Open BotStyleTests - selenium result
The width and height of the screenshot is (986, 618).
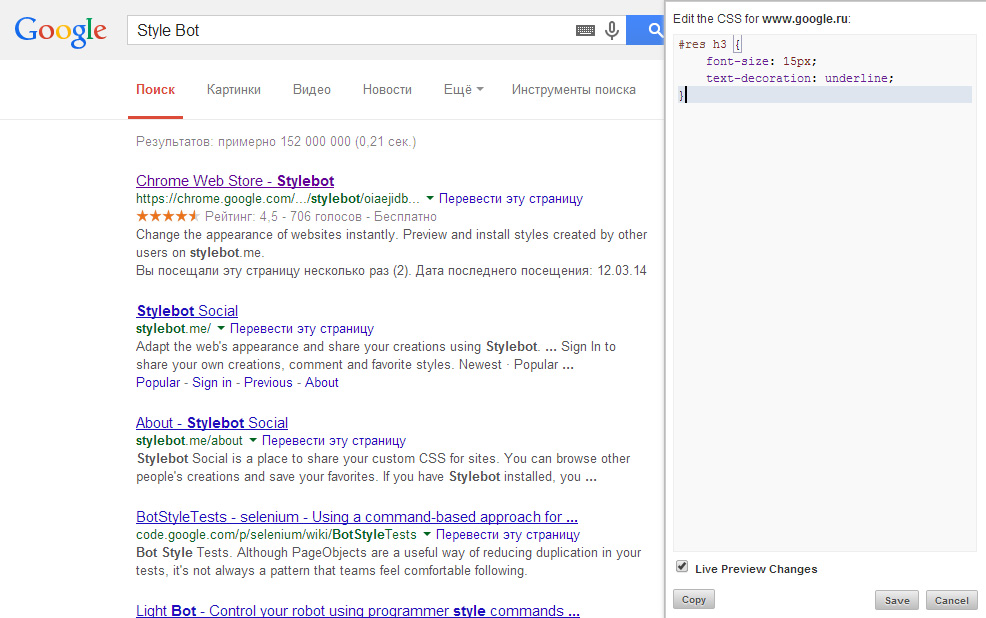(x=357, y=517)
